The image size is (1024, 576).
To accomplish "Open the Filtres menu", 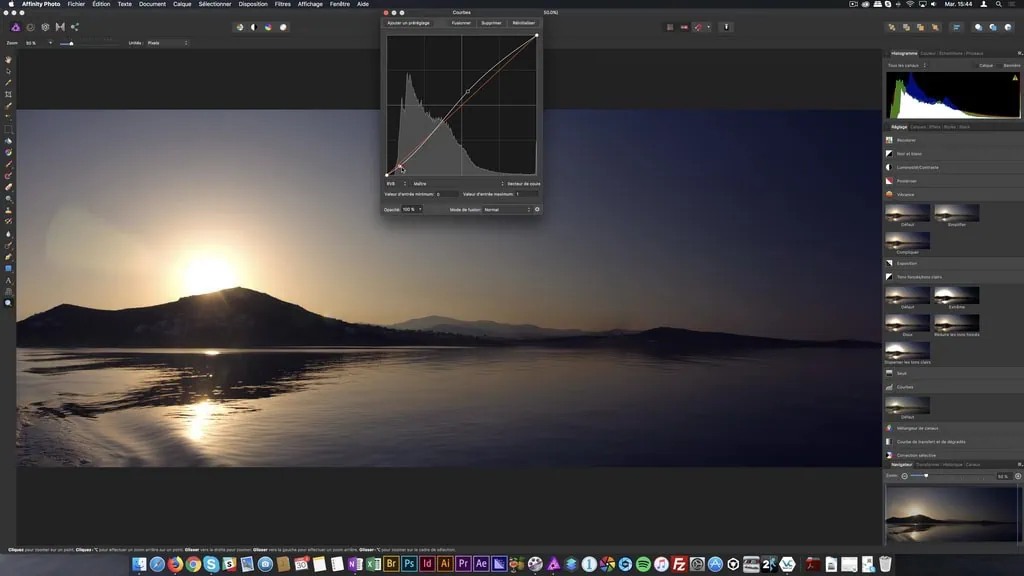I will pyautogui.click(x=283, y=4).
